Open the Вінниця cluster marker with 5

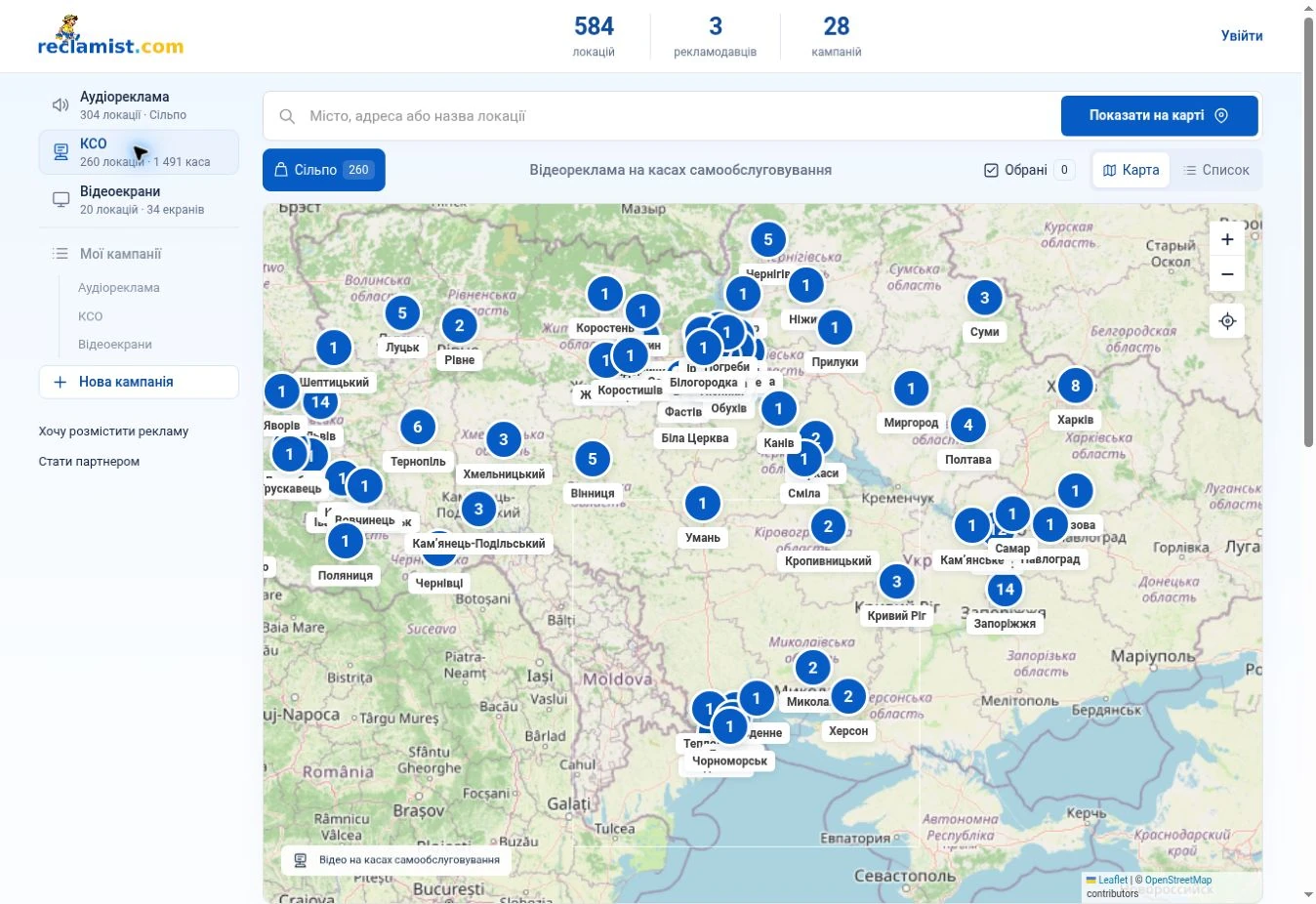point(593,460)
